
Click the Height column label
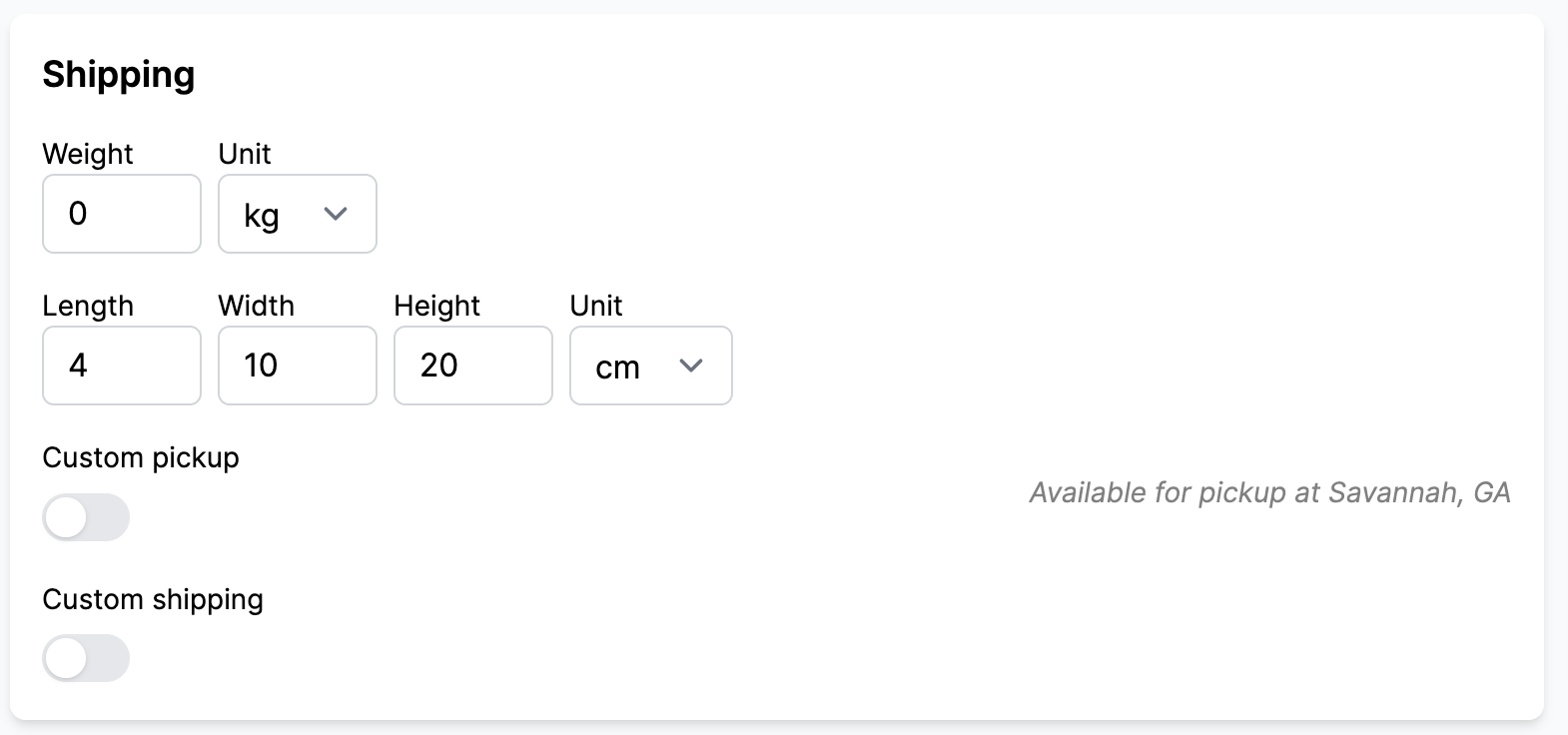436,306
